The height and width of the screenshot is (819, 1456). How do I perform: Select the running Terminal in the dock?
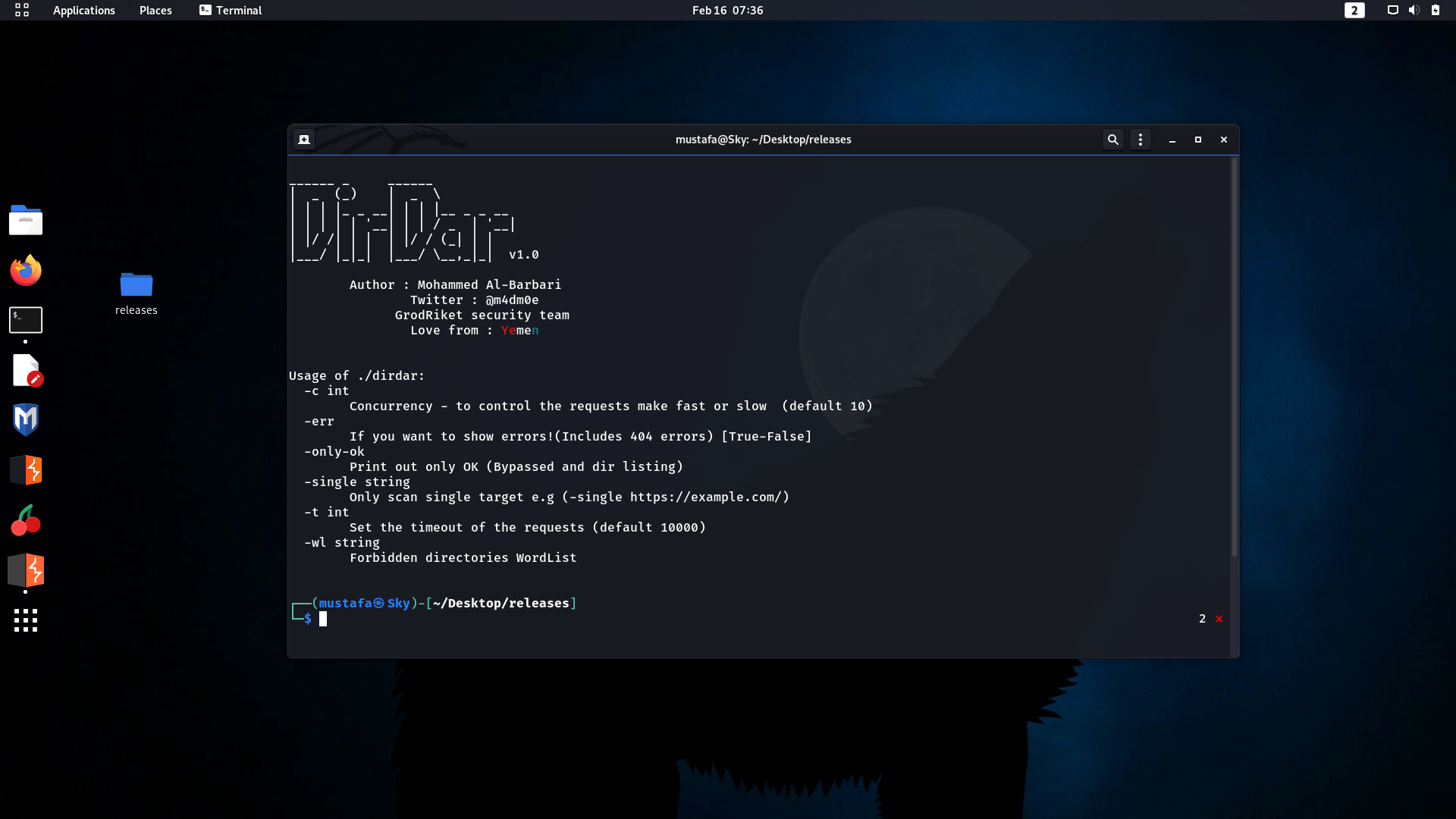[x=25, y=320]
